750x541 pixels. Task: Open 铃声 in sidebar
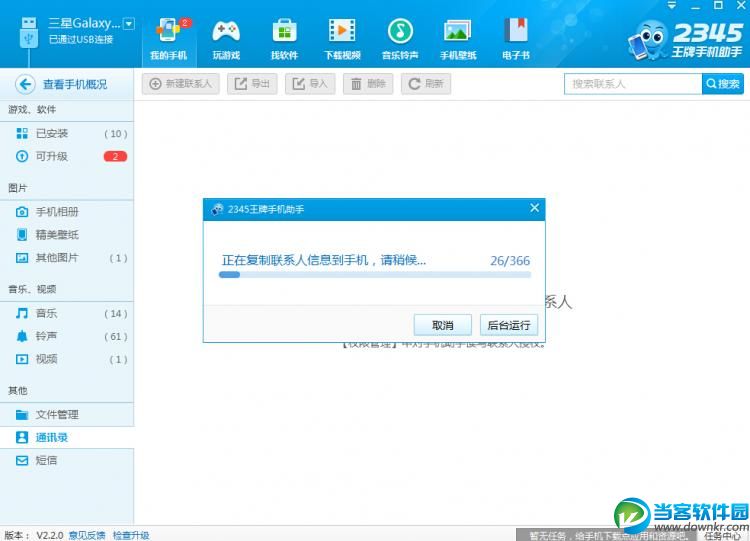point(67,336)
